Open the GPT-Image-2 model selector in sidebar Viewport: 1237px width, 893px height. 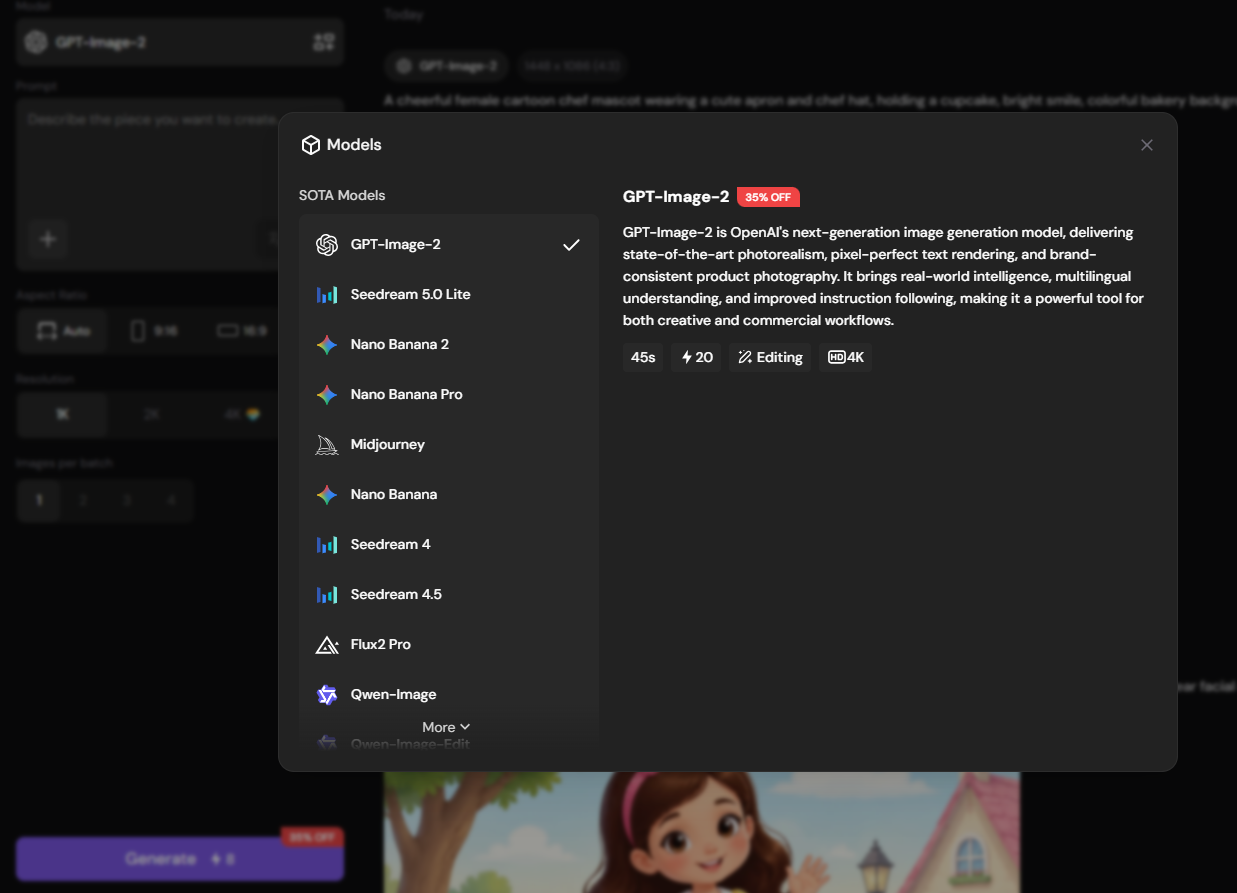click(x=180, y=42)
